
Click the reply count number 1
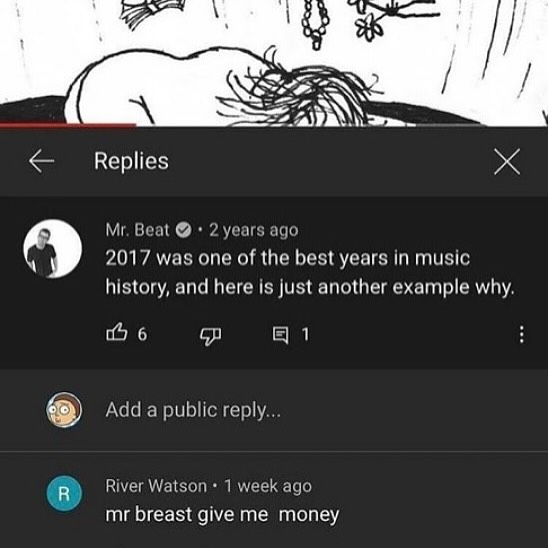[x=305, y=334]
